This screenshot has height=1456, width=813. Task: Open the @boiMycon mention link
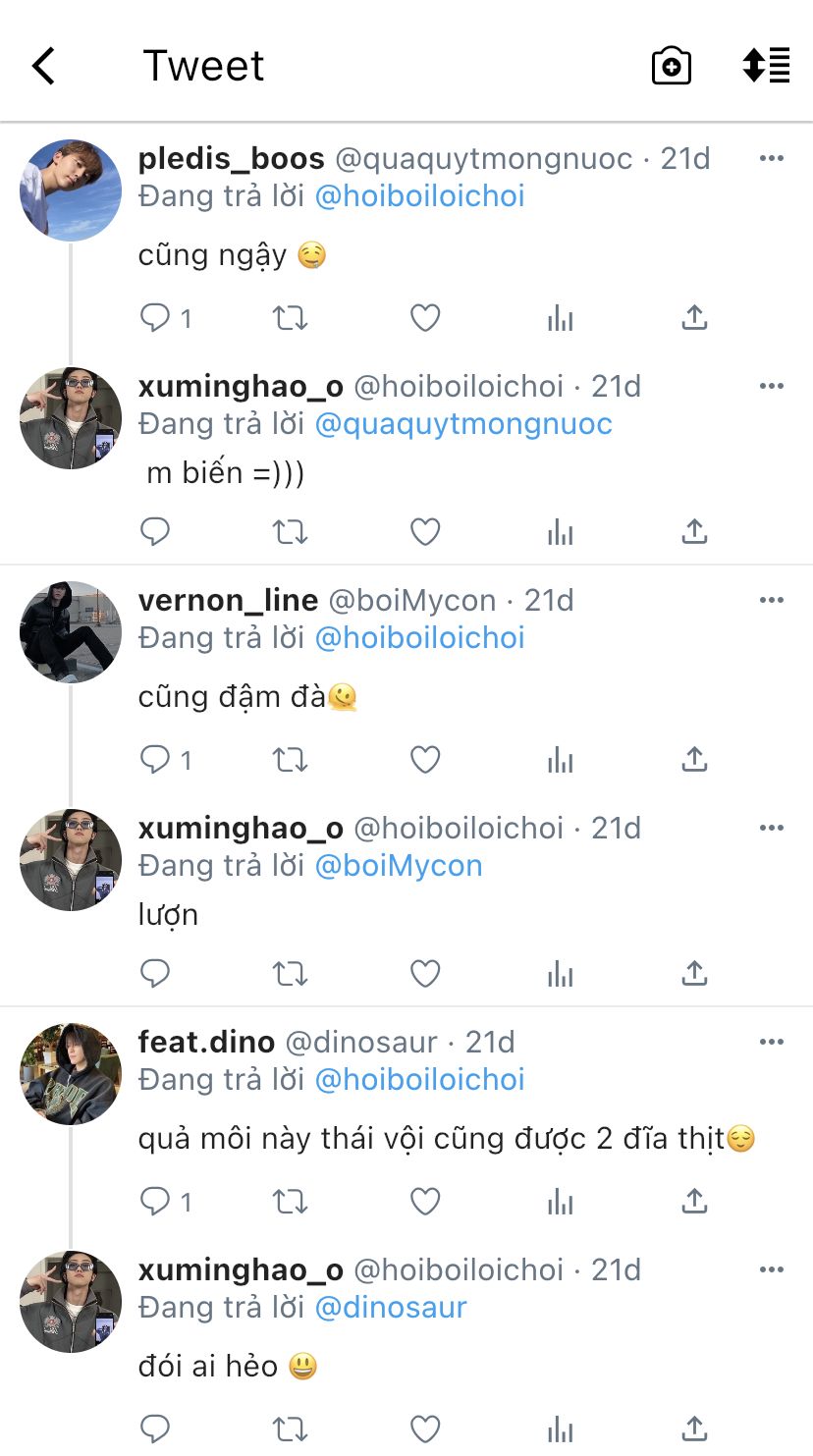coord(399,866)
